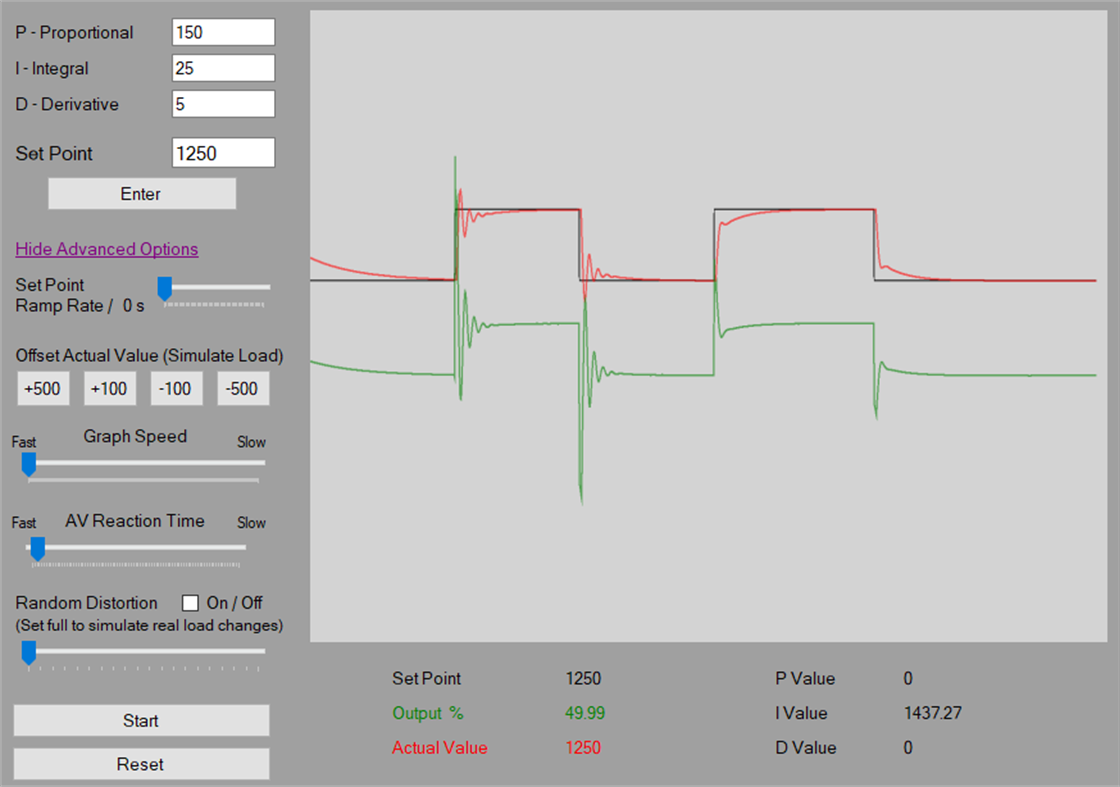Click the AV Reaction Time slider thumb
The height and width of the screenshot is (787, 1120).
37,548
